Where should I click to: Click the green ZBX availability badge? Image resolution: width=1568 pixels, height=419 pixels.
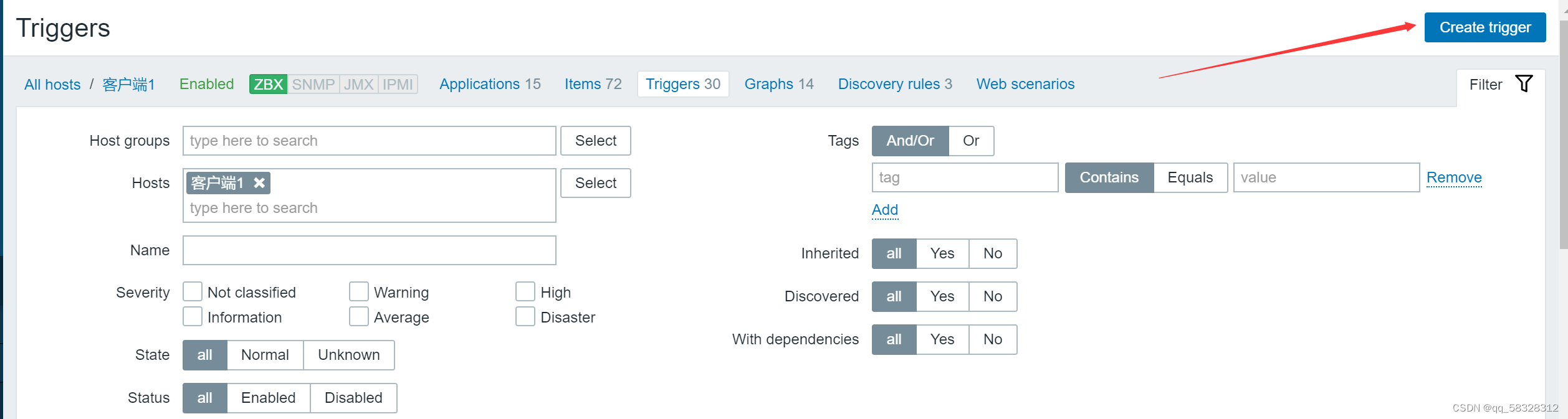point(268,84)
